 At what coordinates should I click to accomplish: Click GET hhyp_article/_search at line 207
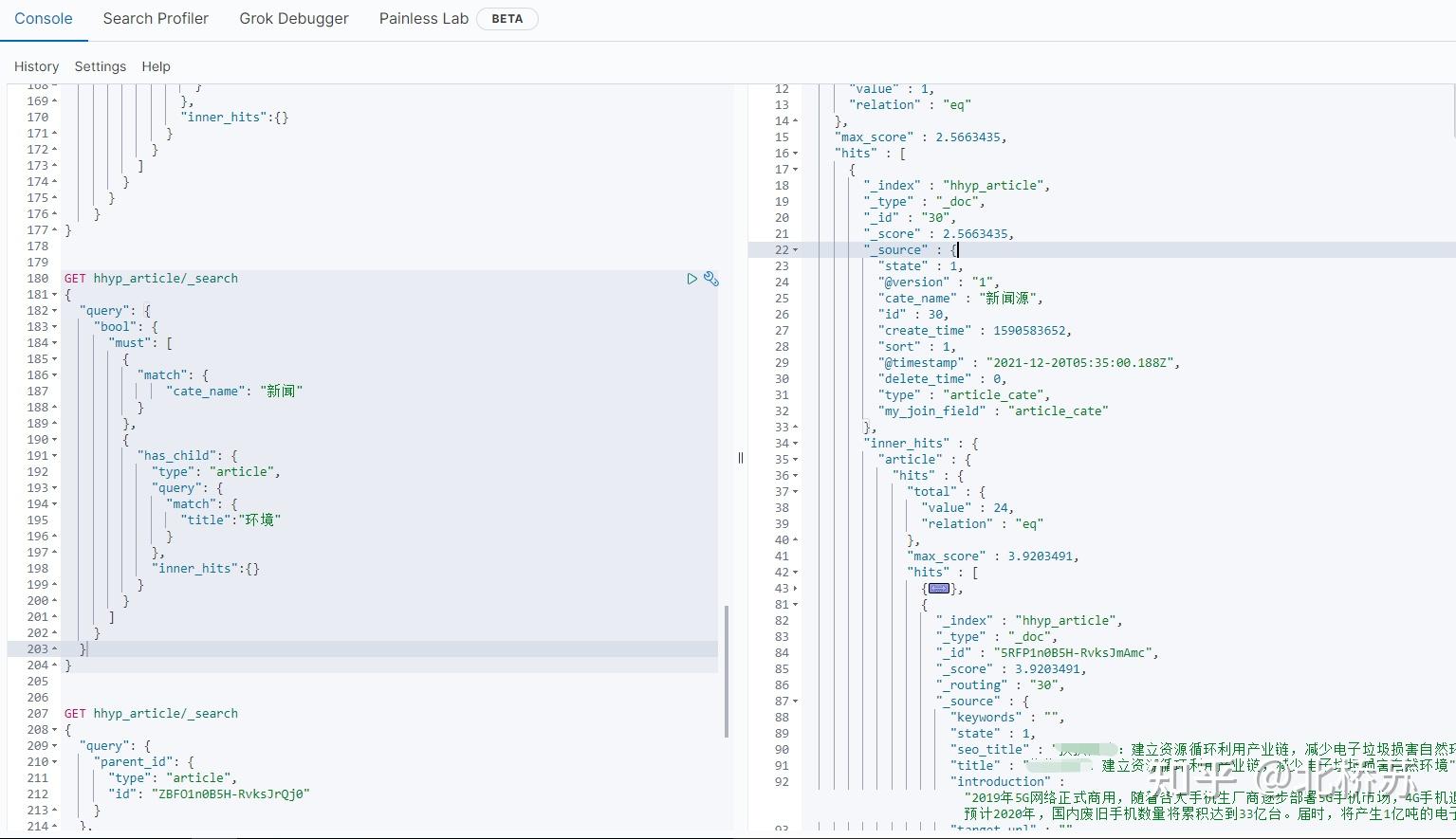[x=151, y=714]
